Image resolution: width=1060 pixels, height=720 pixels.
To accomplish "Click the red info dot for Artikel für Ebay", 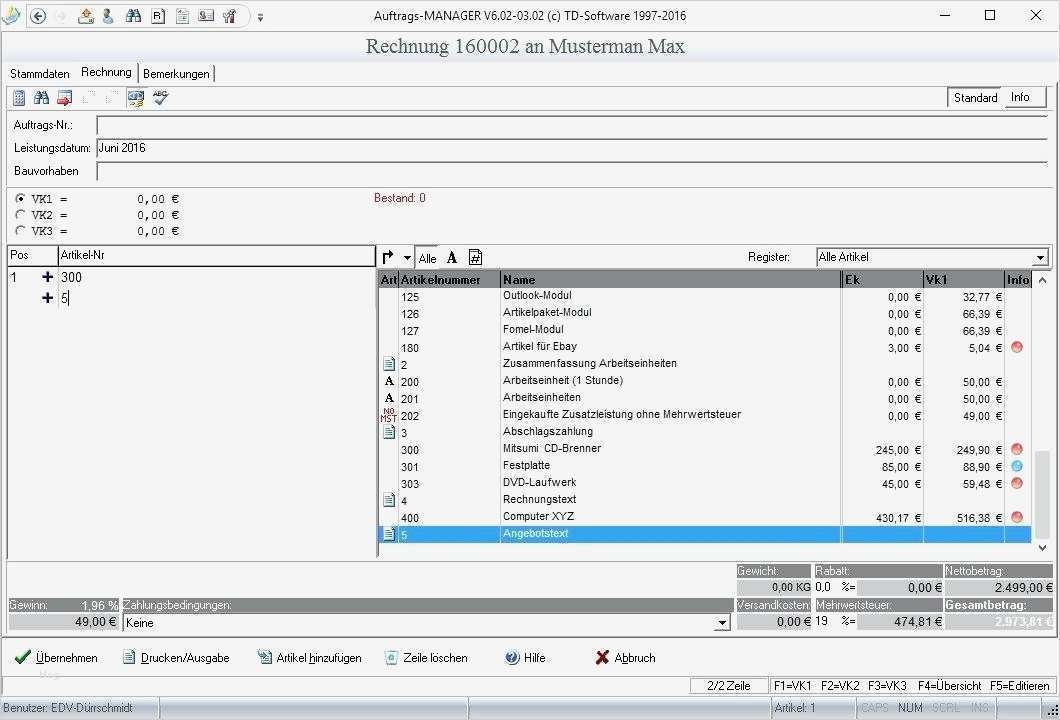I will [x=1017, y=347].
